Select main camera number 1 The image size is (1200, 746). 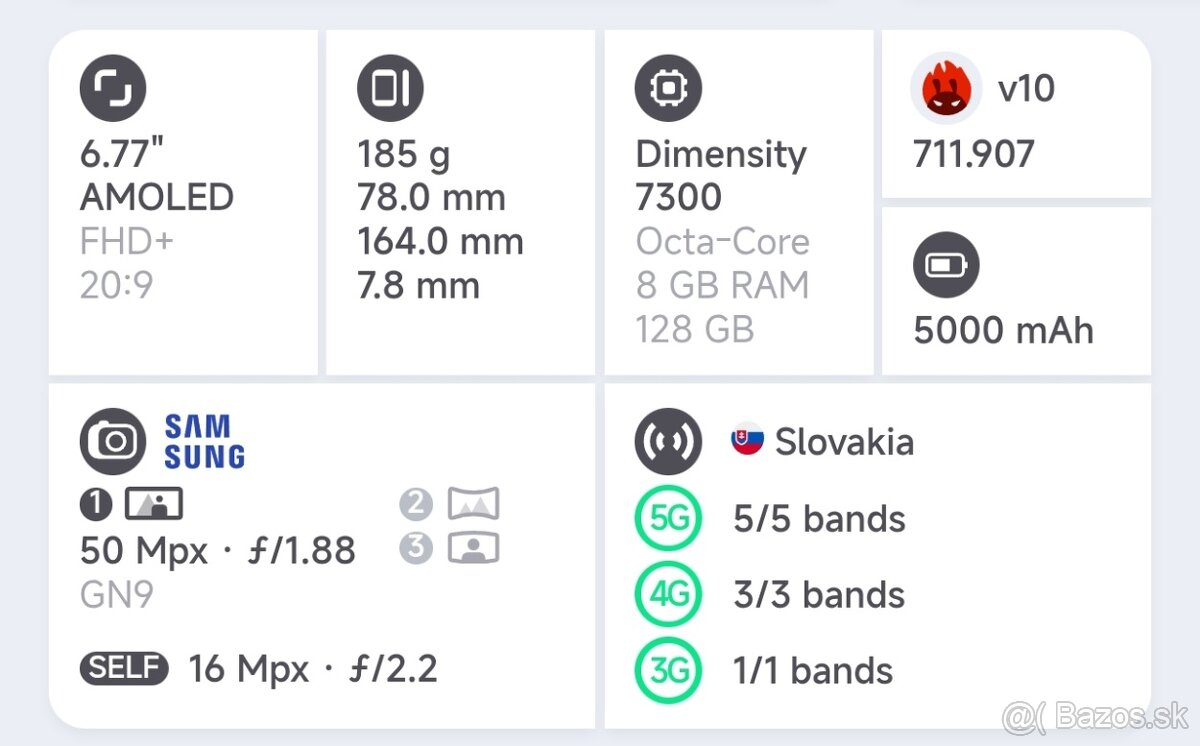[x=96, y=505]
